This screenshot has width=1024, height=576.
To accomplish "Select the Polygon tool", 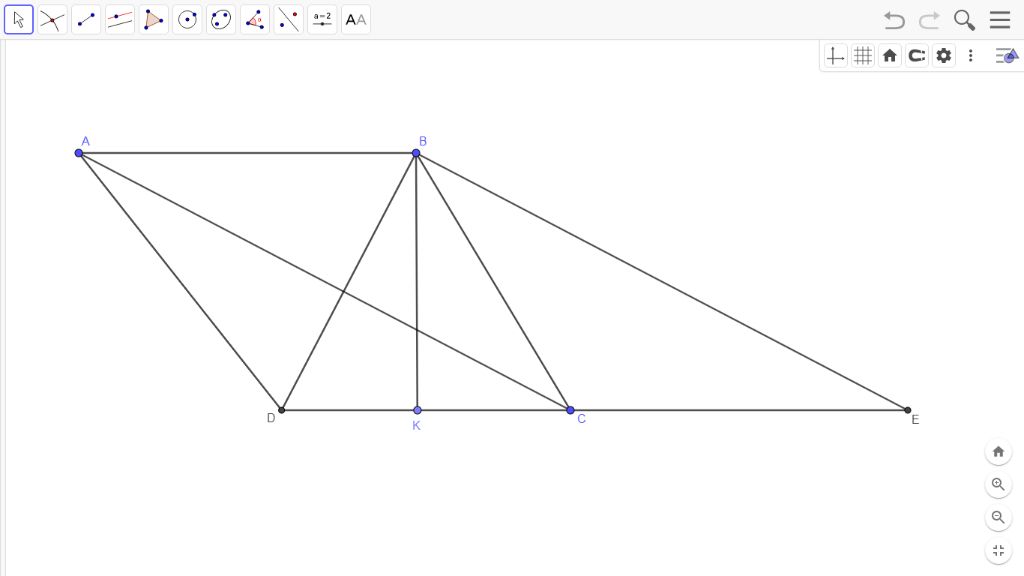I will [153, 20].
